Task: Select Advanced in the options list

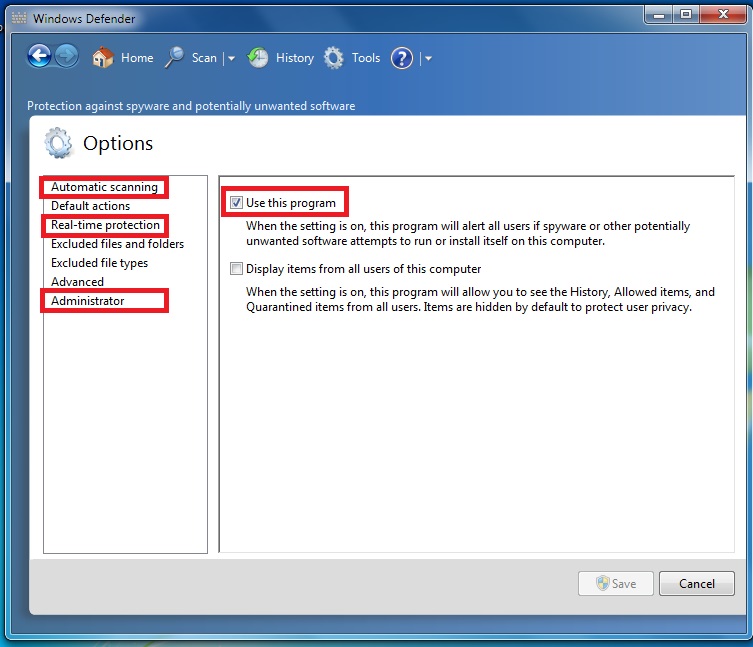Action: [77, 282]
